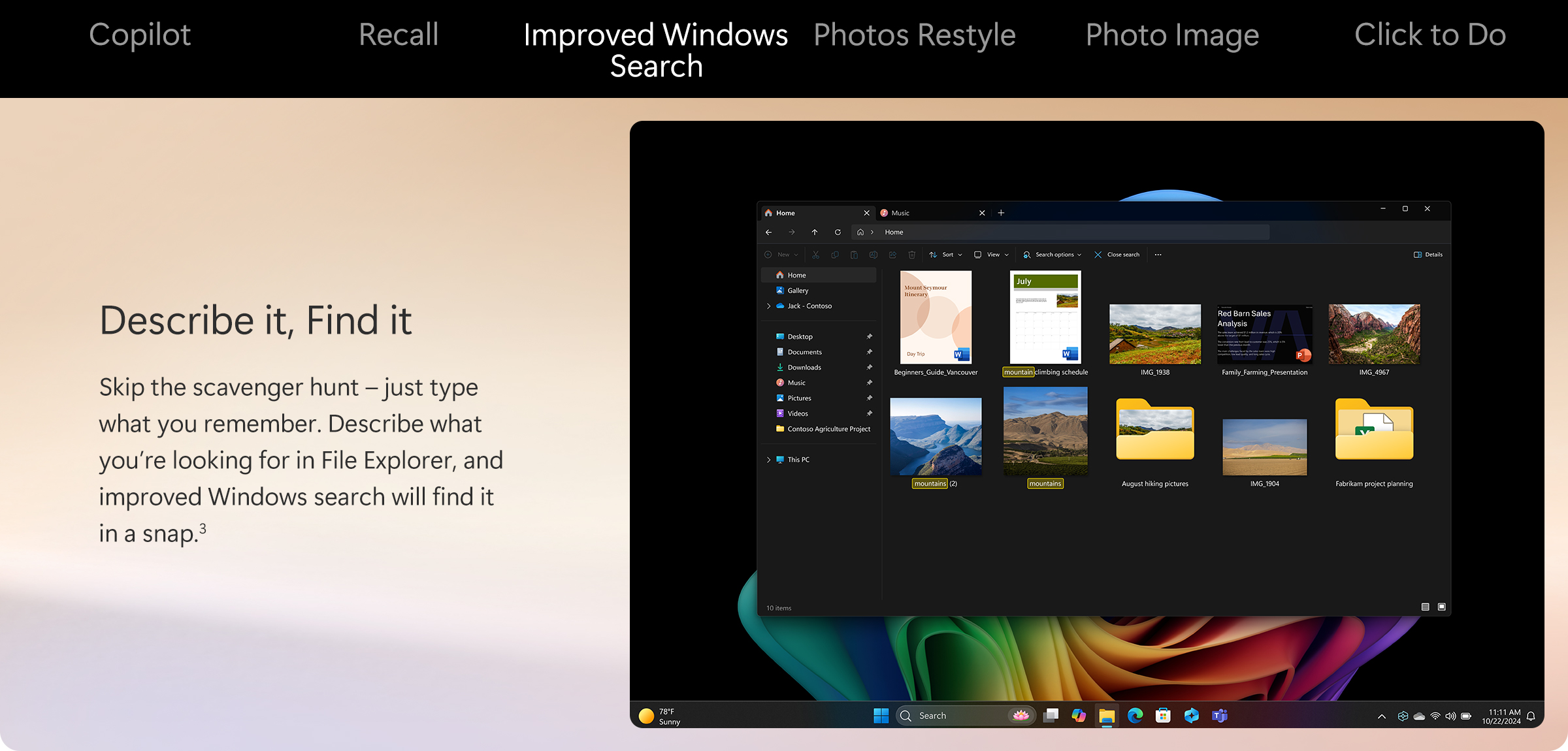Image resolution: width=1568 pixels, height=751 pixels.
Task: Click the taskbar Search box
Action: click(966, 716)
